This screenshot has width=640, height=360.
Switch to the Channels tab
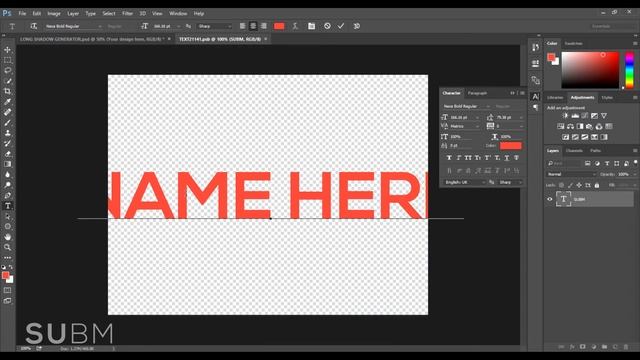(x=574, y=151)
